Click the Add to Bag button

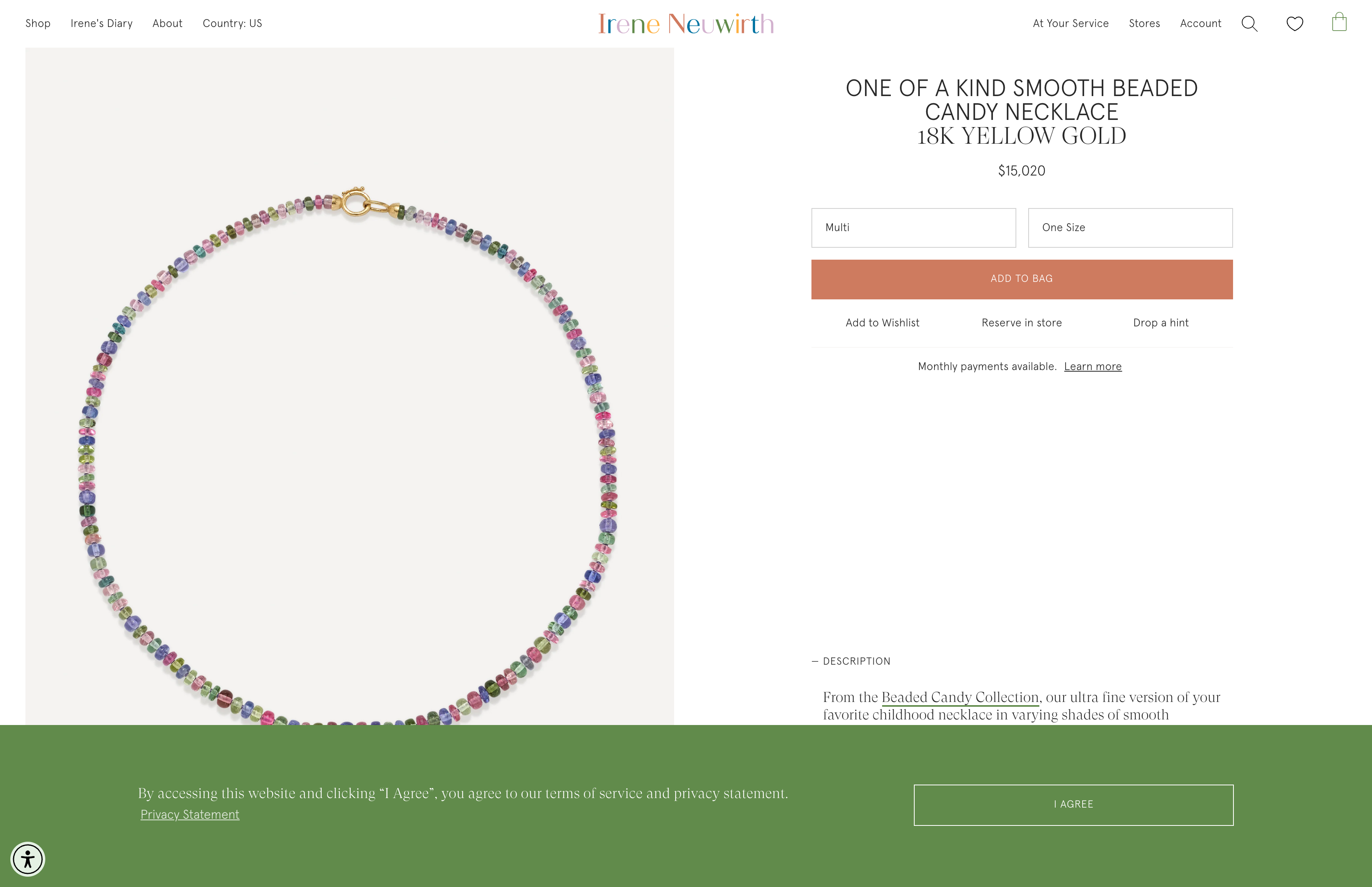point(1021,279)
